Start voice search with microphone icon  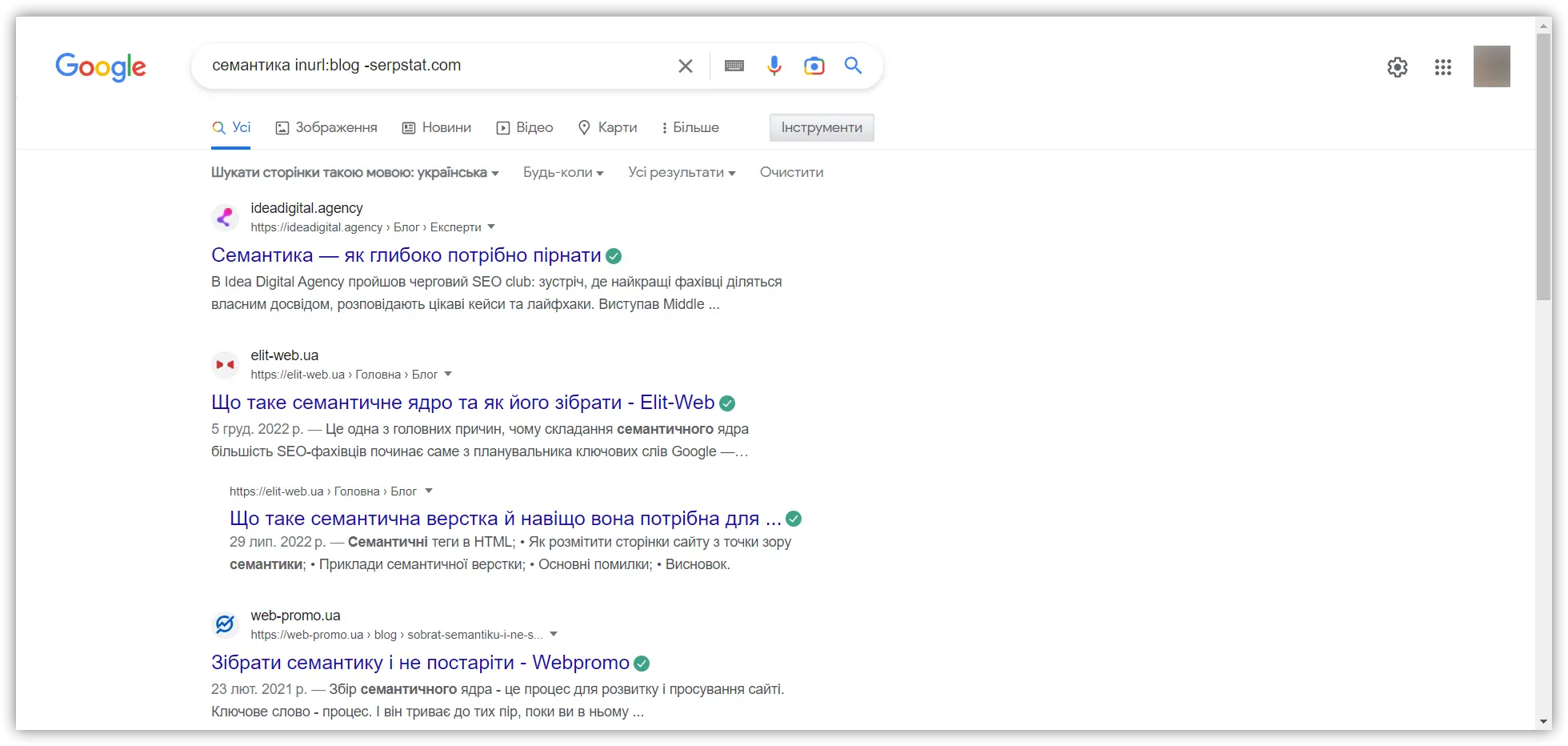point(774,66)
